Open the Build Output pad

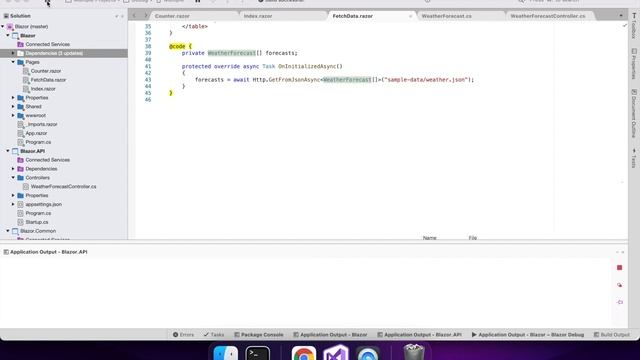point(611,335)
